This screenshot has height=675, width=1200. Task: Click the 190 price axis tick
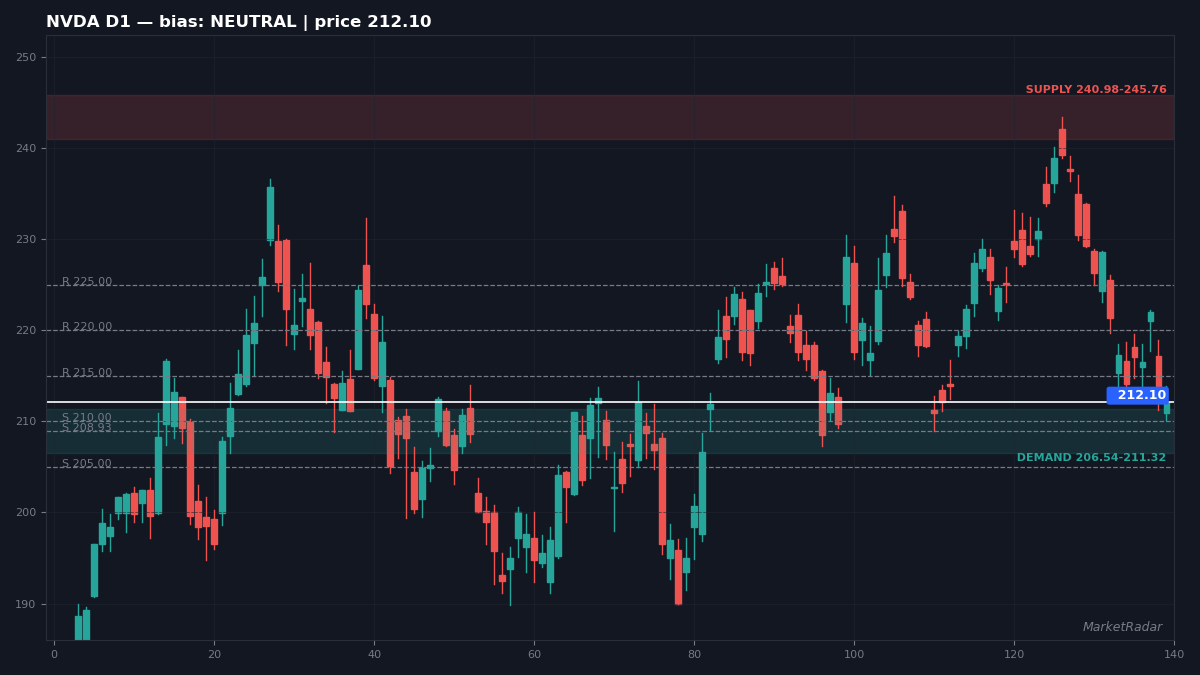pos(26,604)
